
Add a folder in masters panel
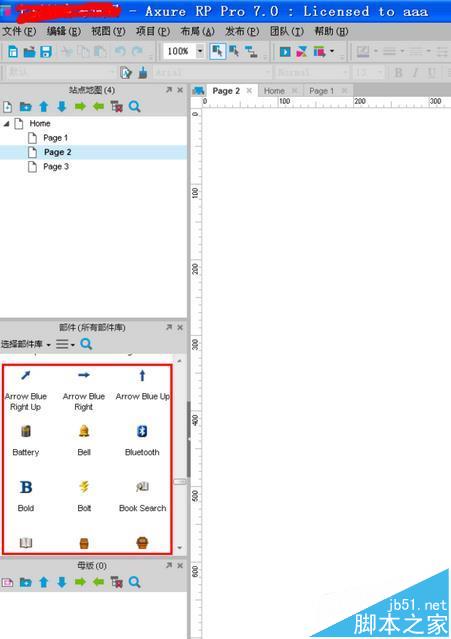(x=25, y=582)
